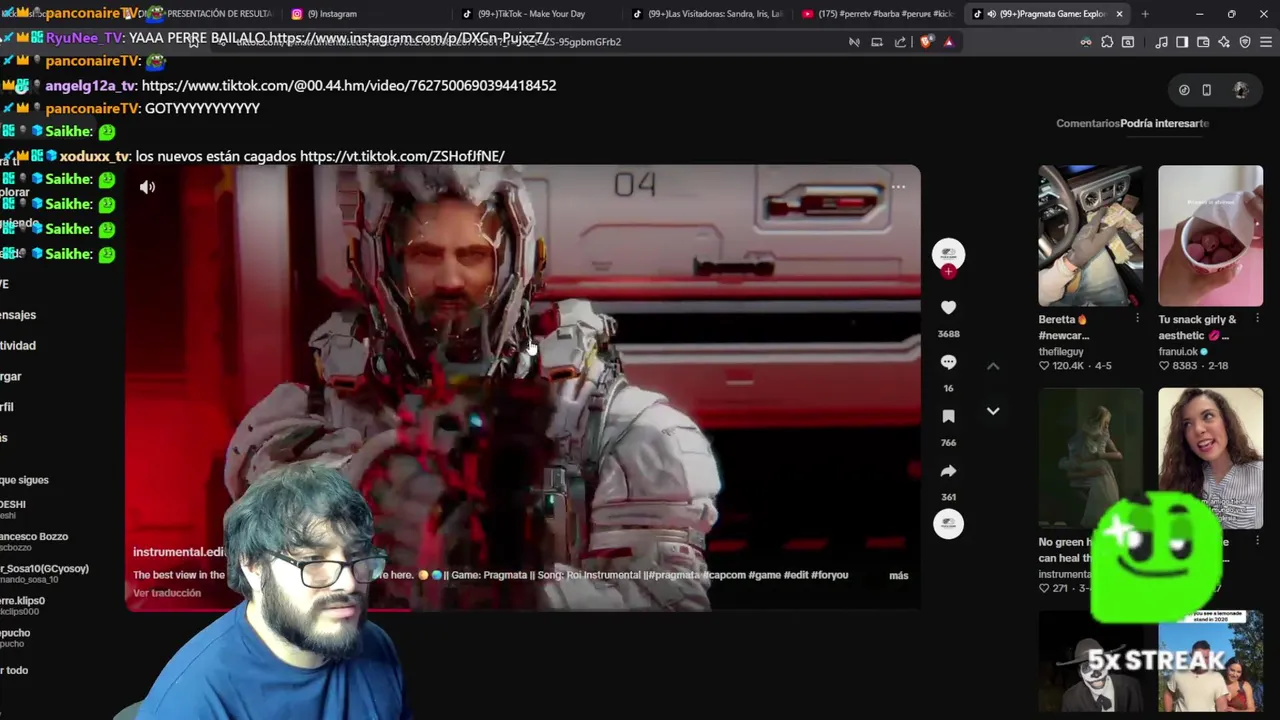1280x720 pixels.
Task: Switch to the YouTube #perretv tab
Action: pos(880,14)
